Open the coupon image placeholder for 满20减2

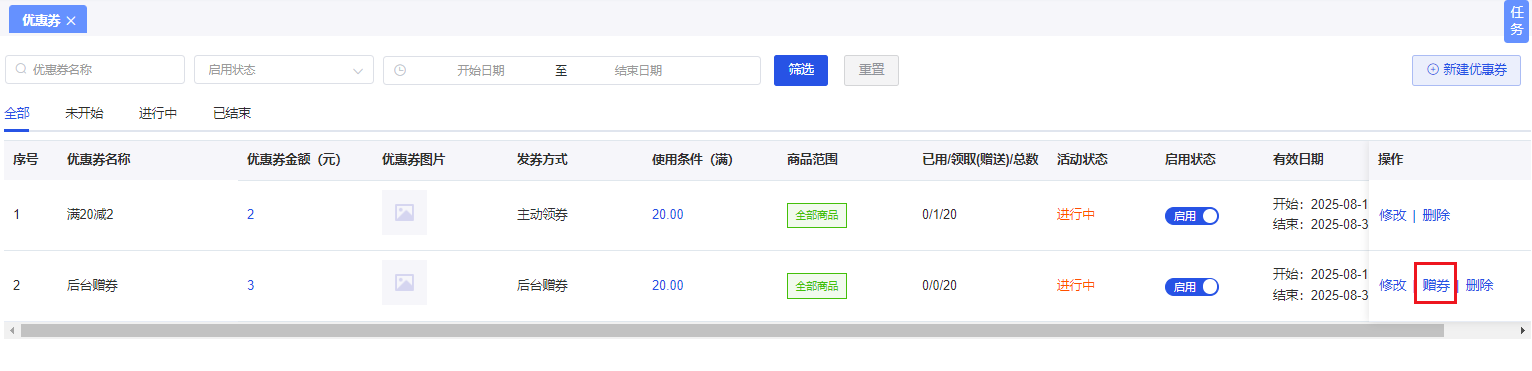click(404, 212)
